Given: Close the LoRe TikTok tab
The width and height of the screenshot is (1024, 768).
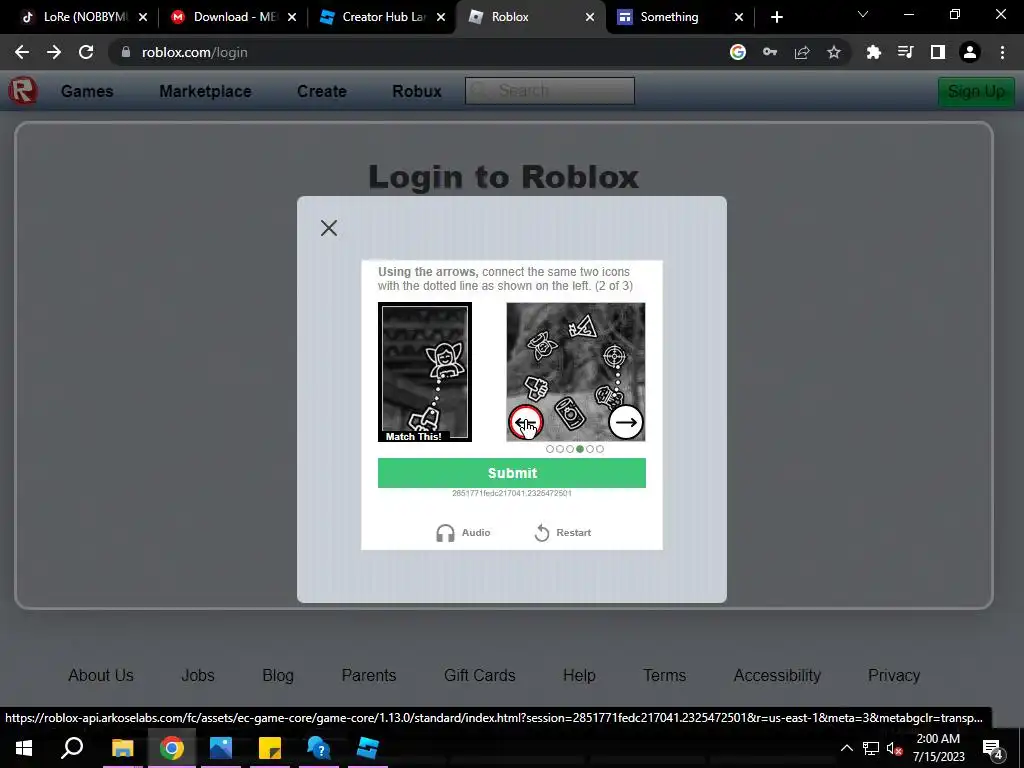Looking at the screenshot, I should 143,18.
